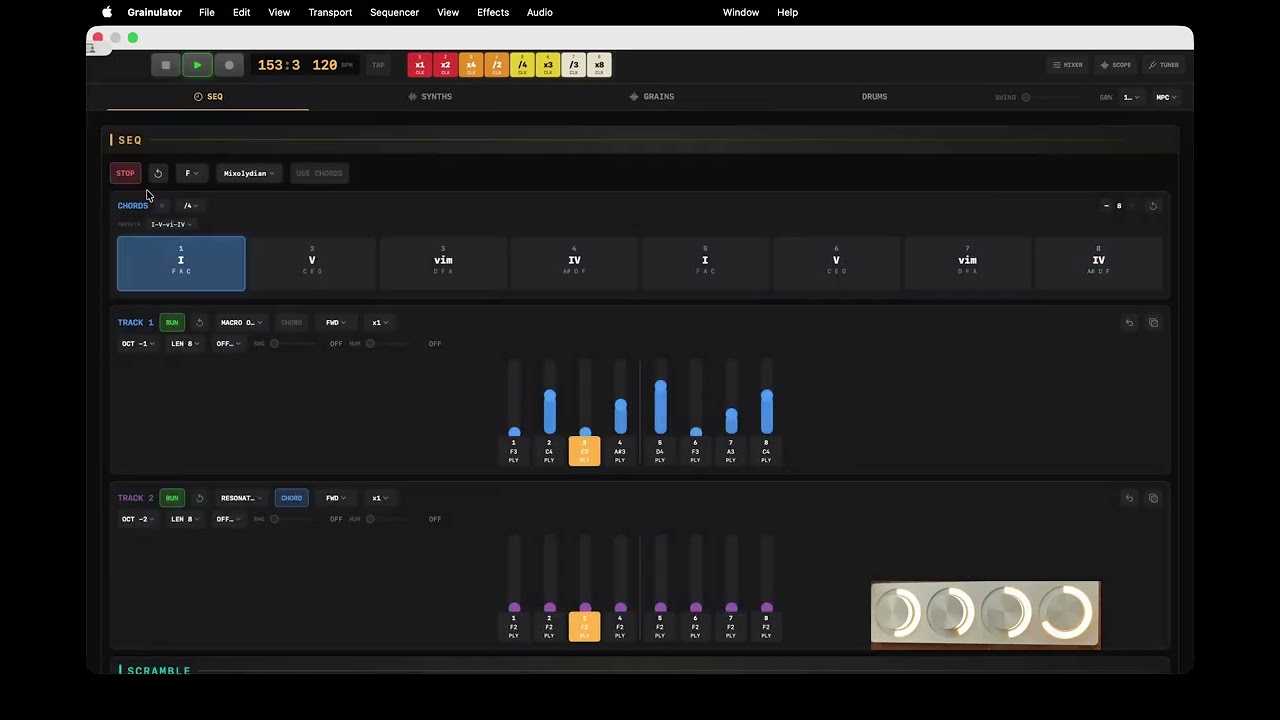Open Track 1 FWD direction dropdown
The width and height of the screenshot is (1280, 720).
tap(335, 323)
